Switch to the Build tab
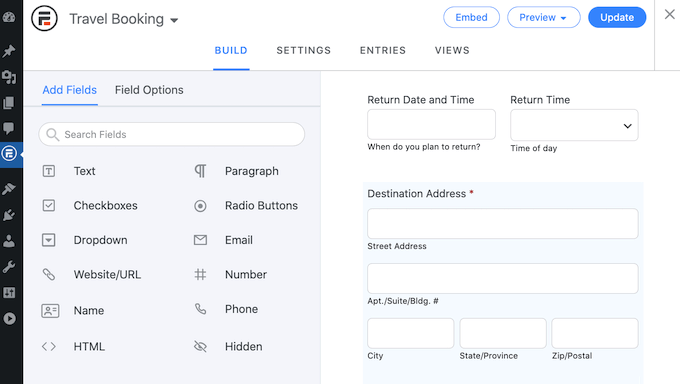This screenshot has width=680, height=384. tap(231, 50)
